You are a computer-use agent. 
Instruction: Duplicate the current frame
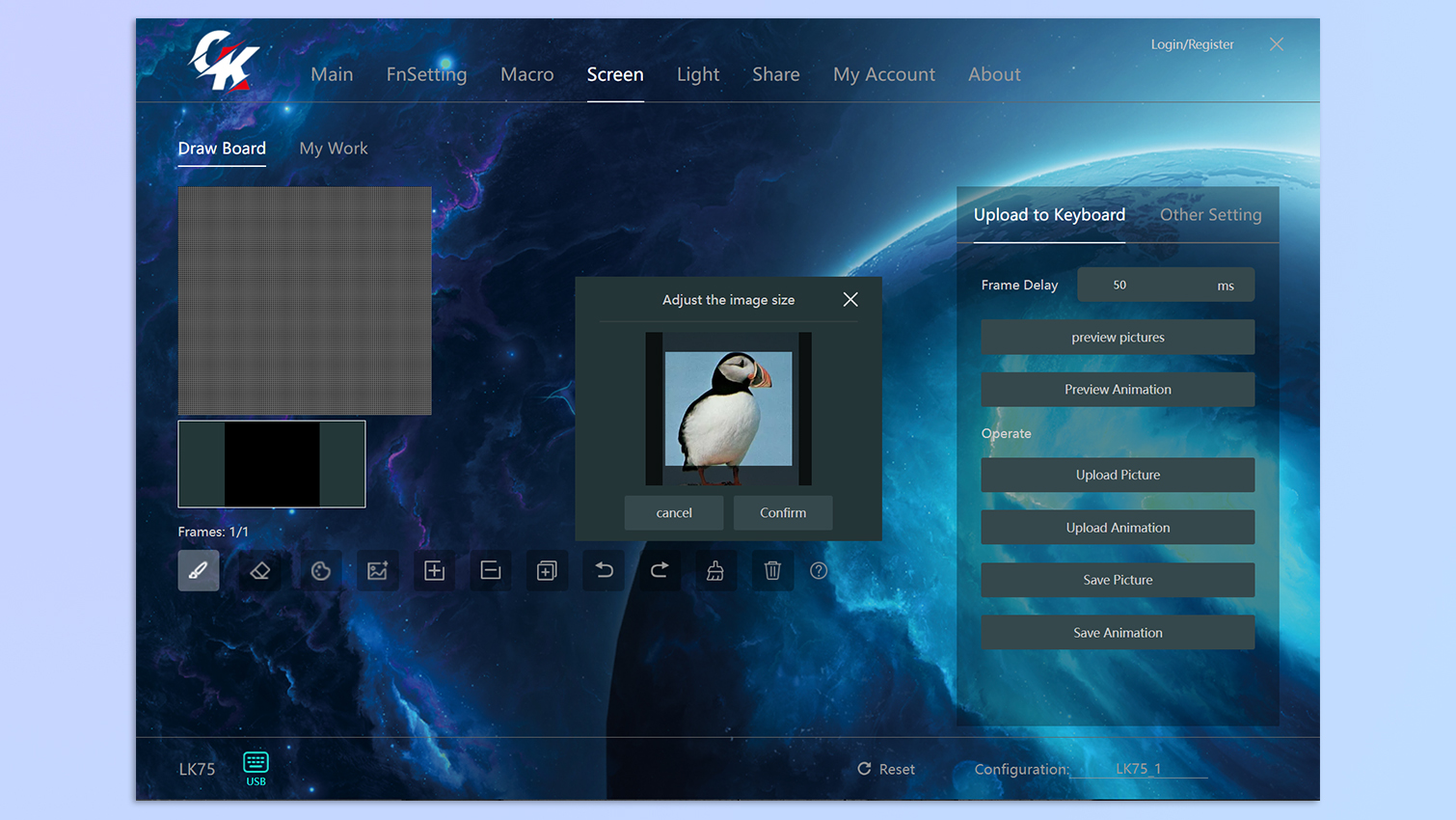[547, 571]
